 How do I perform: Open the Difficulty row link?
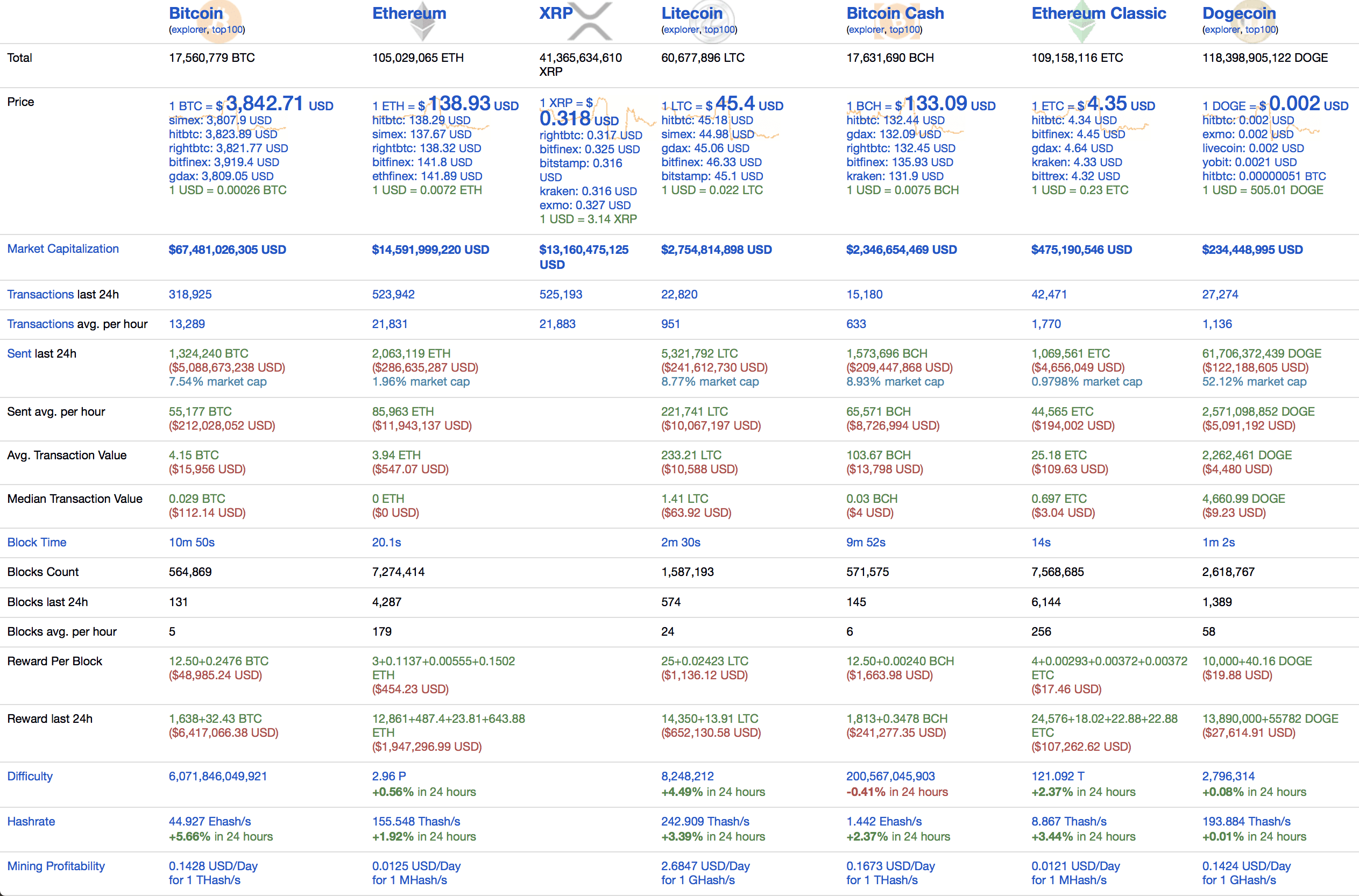click(x=30, y=777)
